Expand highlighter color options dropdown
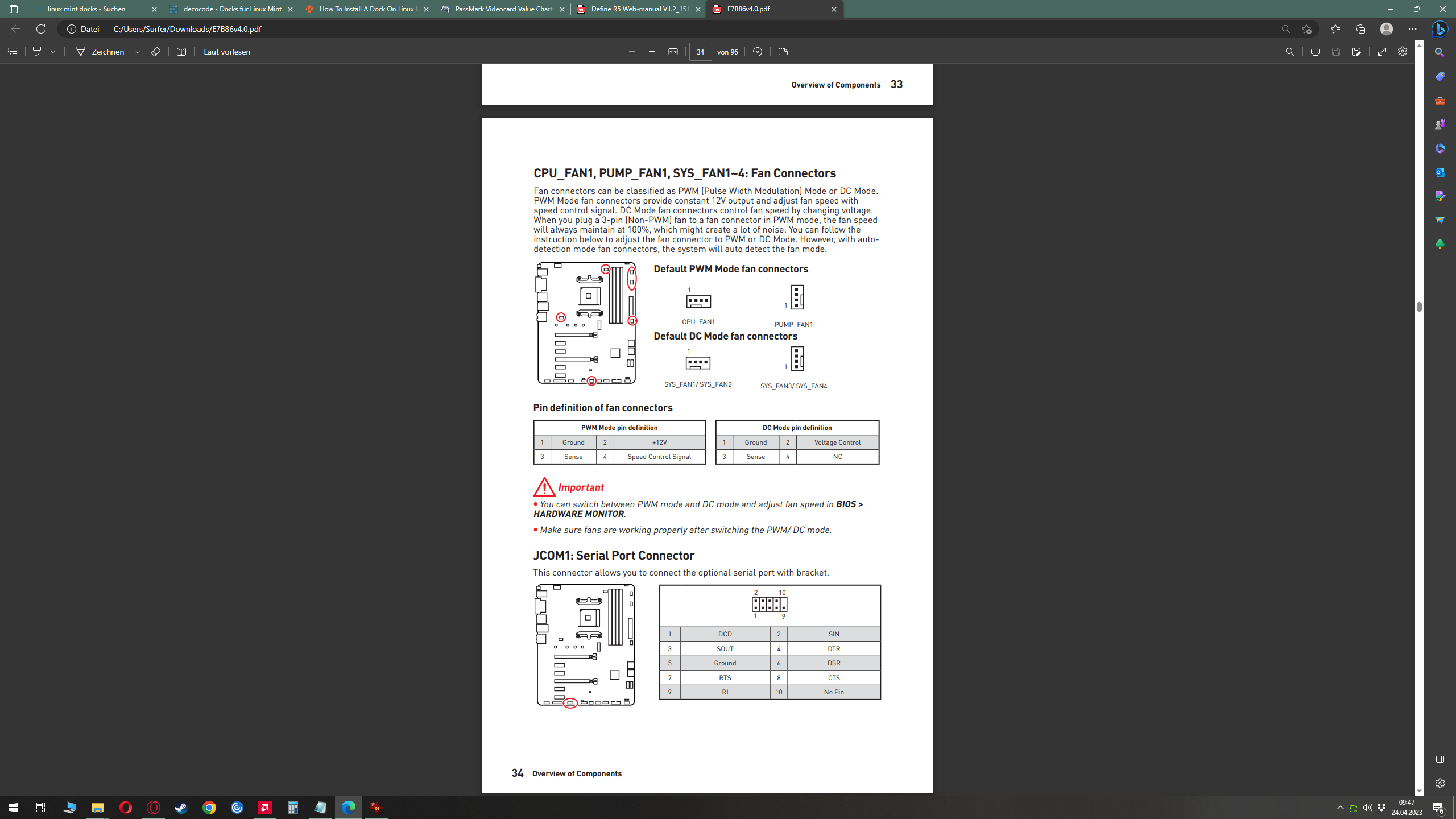The image size is (1456, 819). click(x=53, y=52)
